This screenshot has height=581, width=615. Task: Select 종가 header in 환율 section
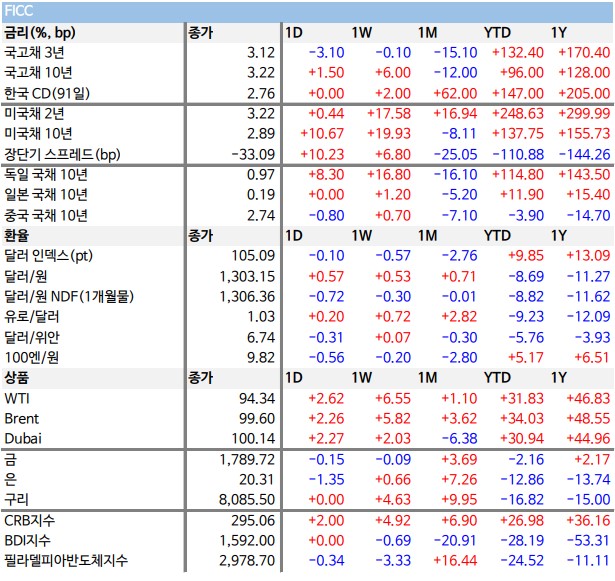[x=200, y=236]
